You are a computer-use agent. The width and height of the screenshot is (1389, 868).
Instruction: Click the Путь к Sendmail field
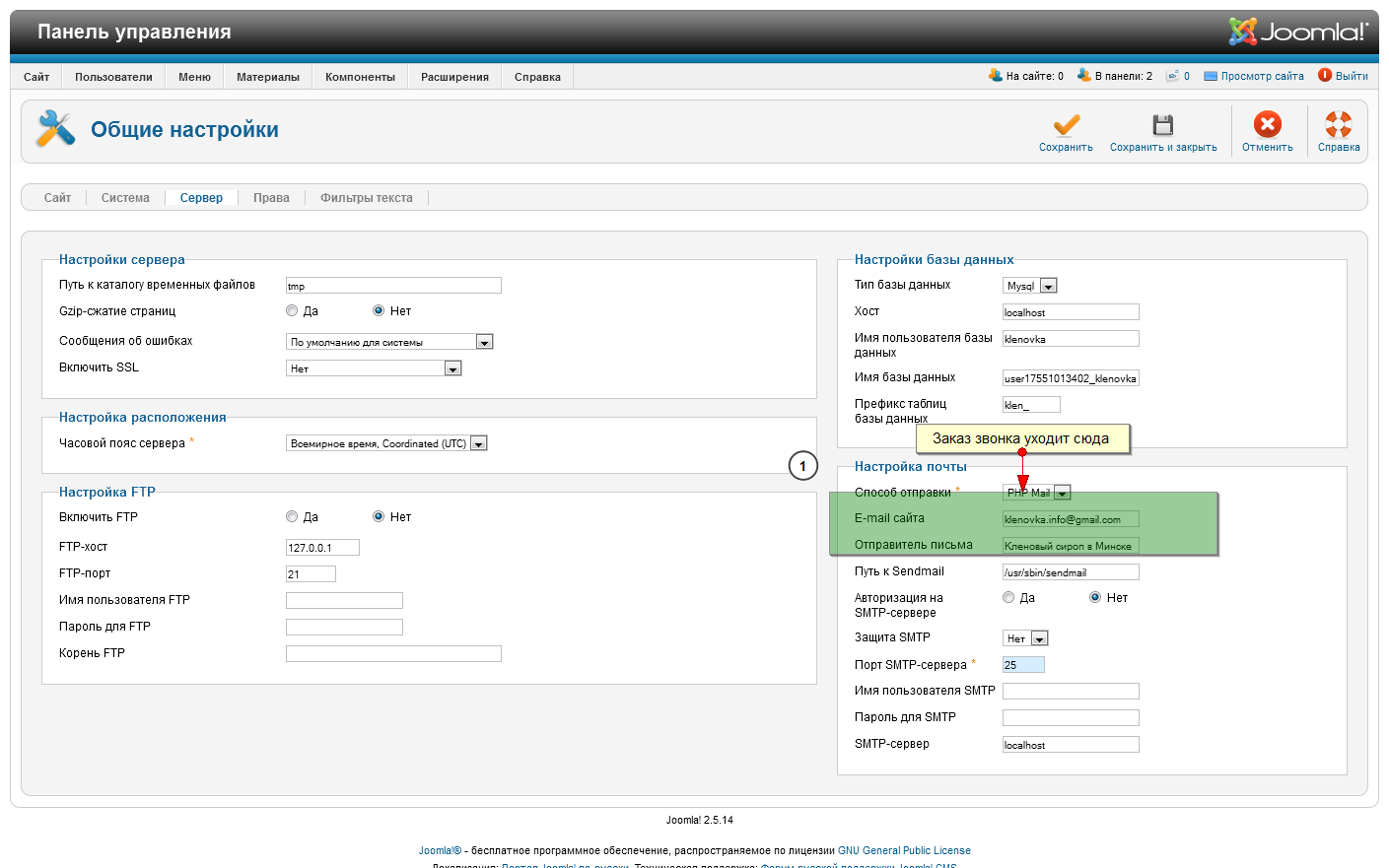tap(1071, 572)
